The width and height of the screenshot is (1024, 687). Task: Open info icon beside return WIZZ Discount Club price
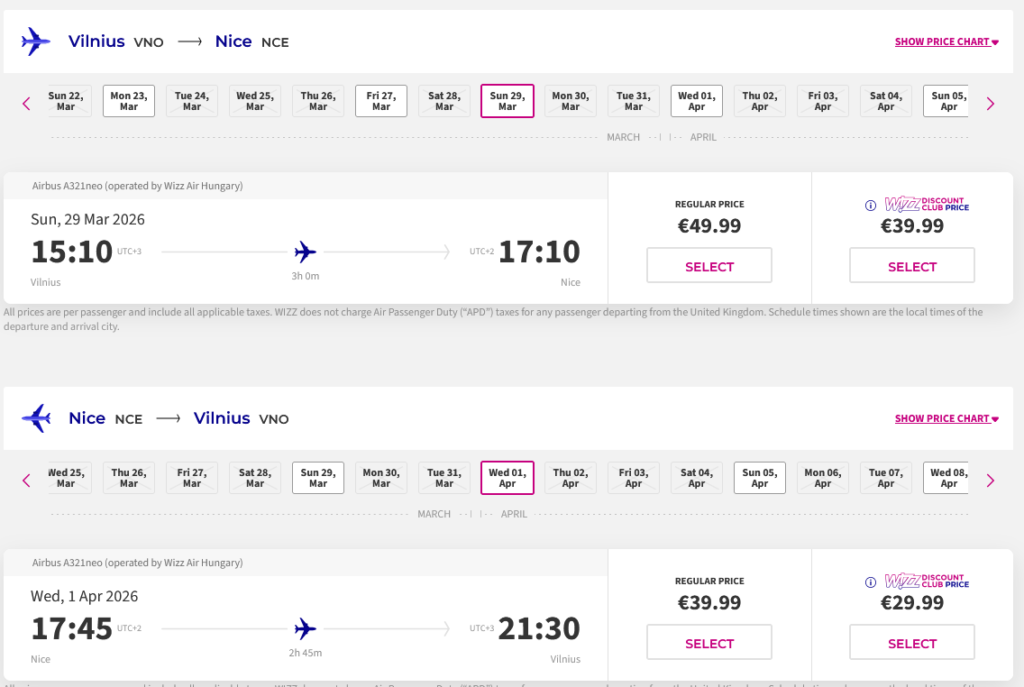coord(871,582)
